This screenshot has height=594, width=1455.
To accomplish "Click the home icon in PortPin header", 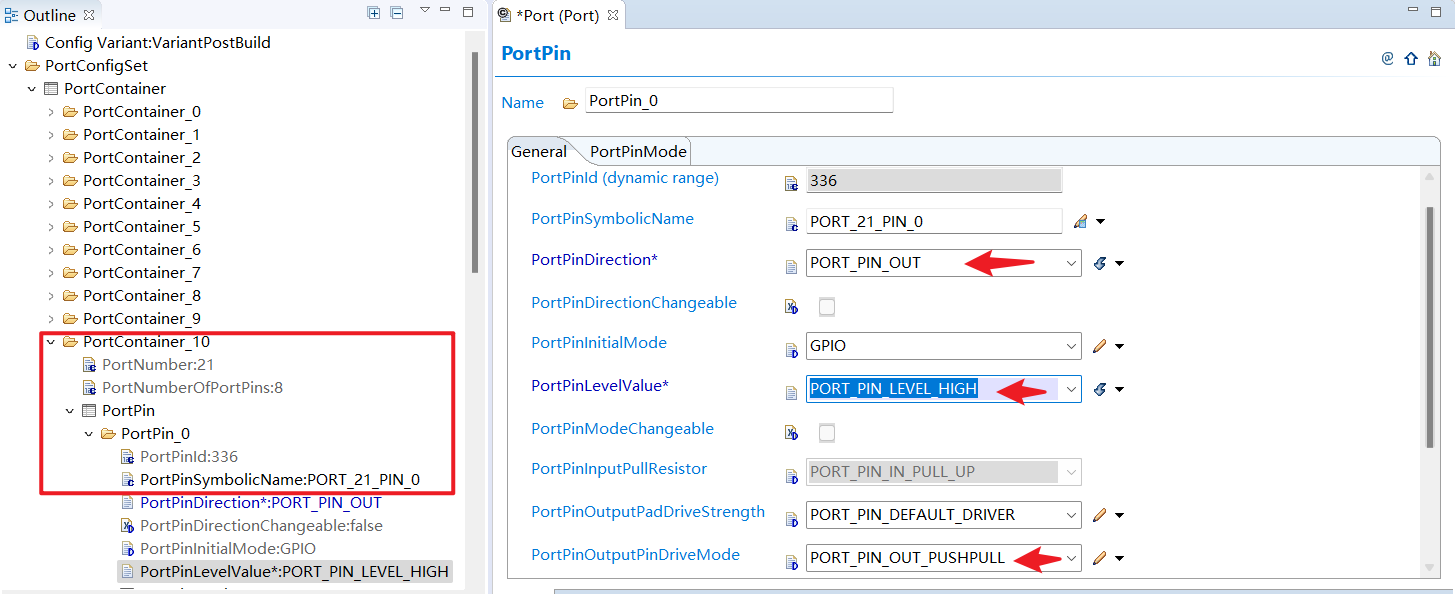I will click(1434, 58).
